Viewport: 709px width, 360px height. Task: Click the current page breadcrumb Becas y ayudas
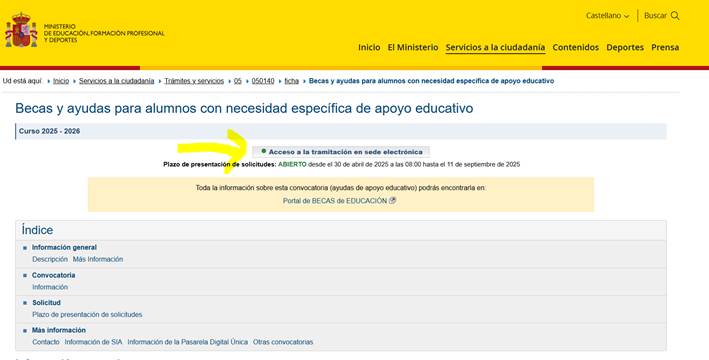point(431,81)
